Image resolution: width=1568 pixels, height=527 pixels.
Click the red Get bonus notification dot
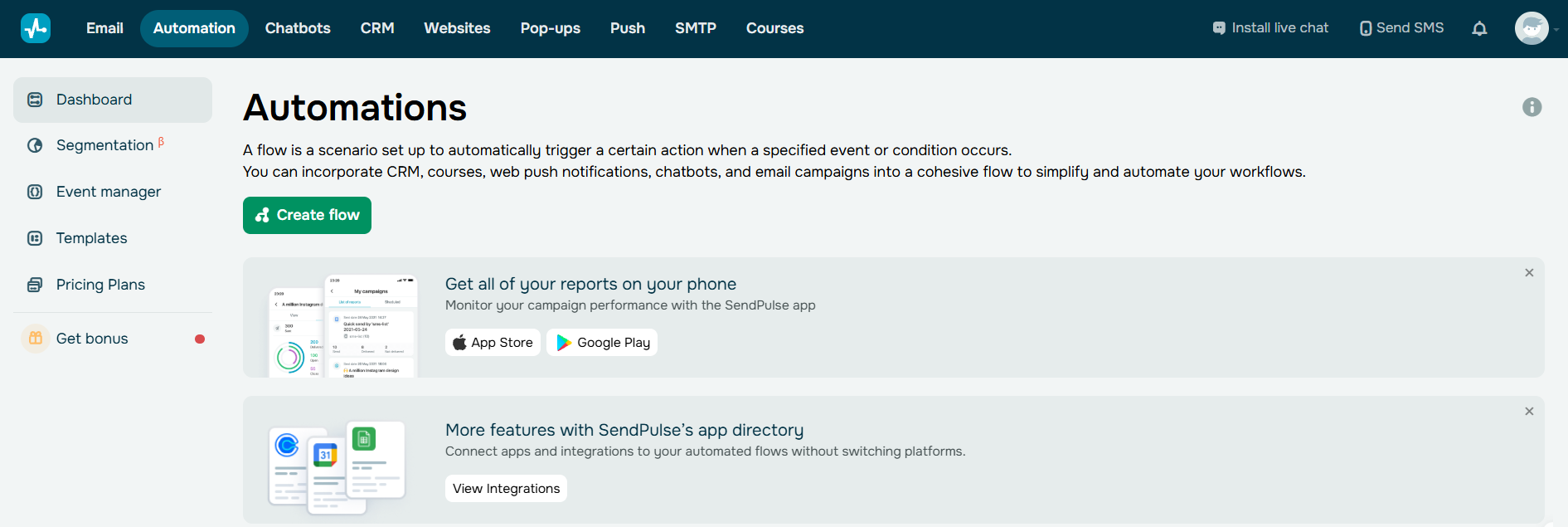[x=200, y=339]
